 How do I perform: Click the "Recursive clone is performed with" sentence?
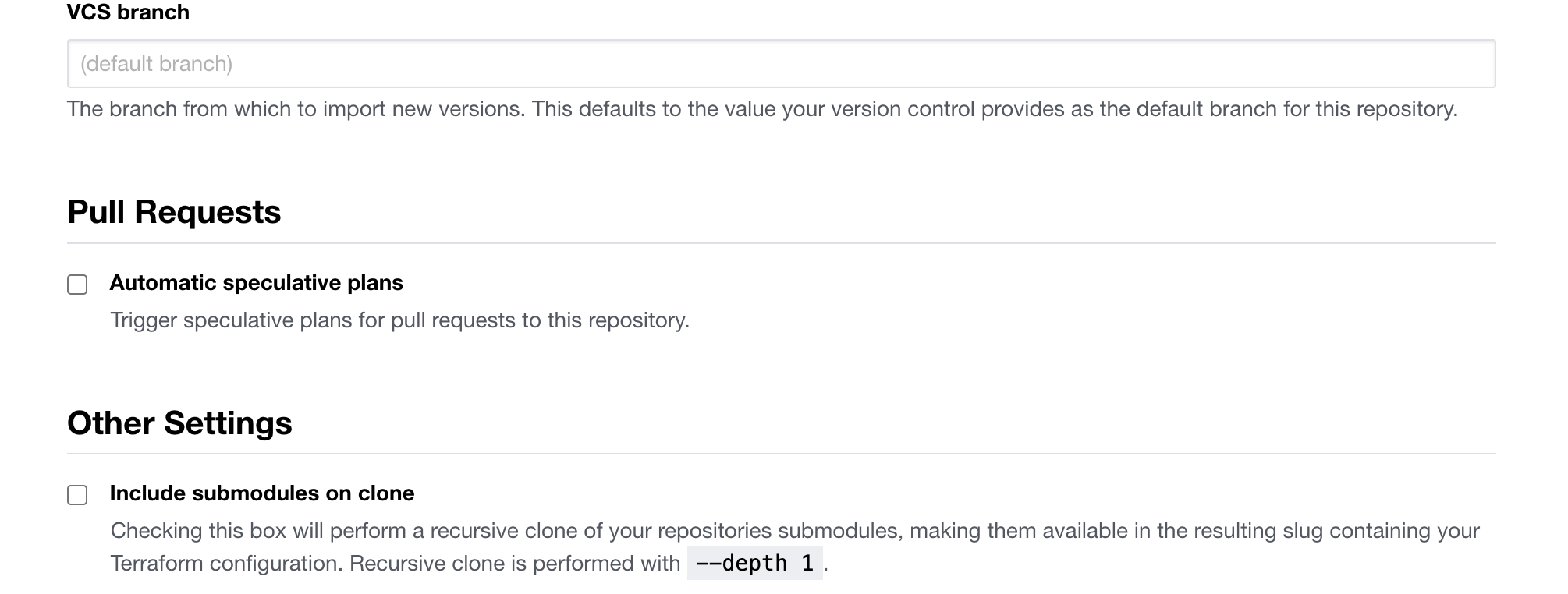click(515, 564)
